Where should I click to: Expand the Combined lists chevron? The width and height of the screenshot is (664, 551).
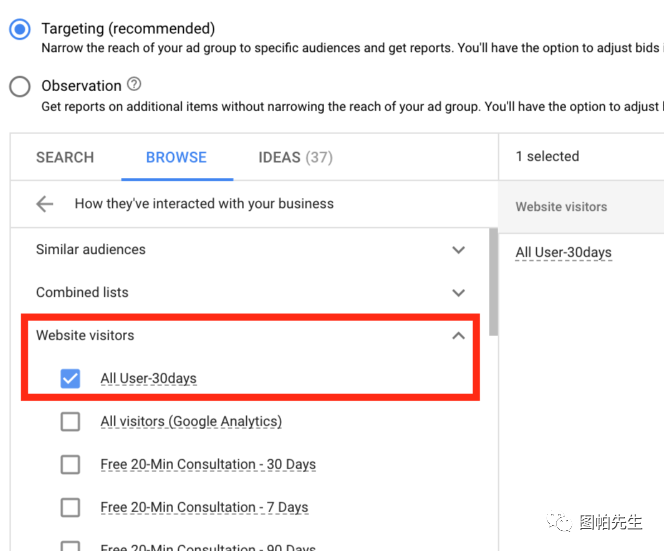(458, 293)
